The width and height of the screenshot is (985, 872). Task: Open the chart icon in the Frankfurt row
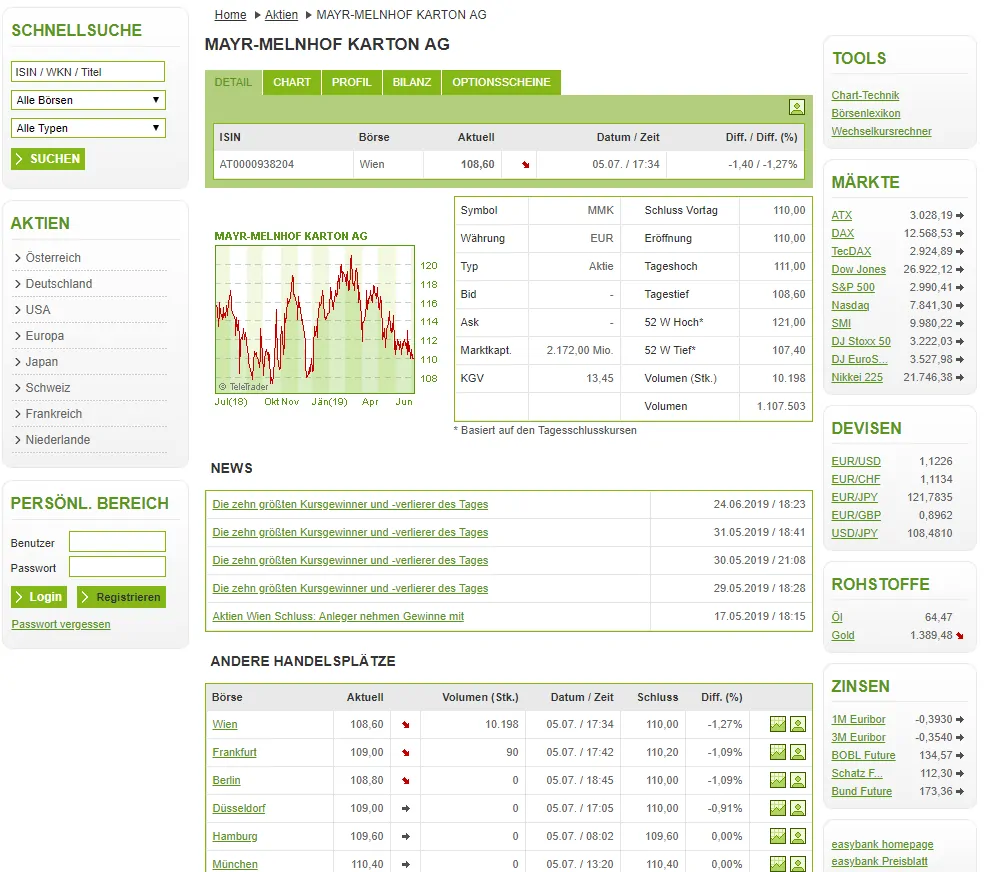pos(778,752)
